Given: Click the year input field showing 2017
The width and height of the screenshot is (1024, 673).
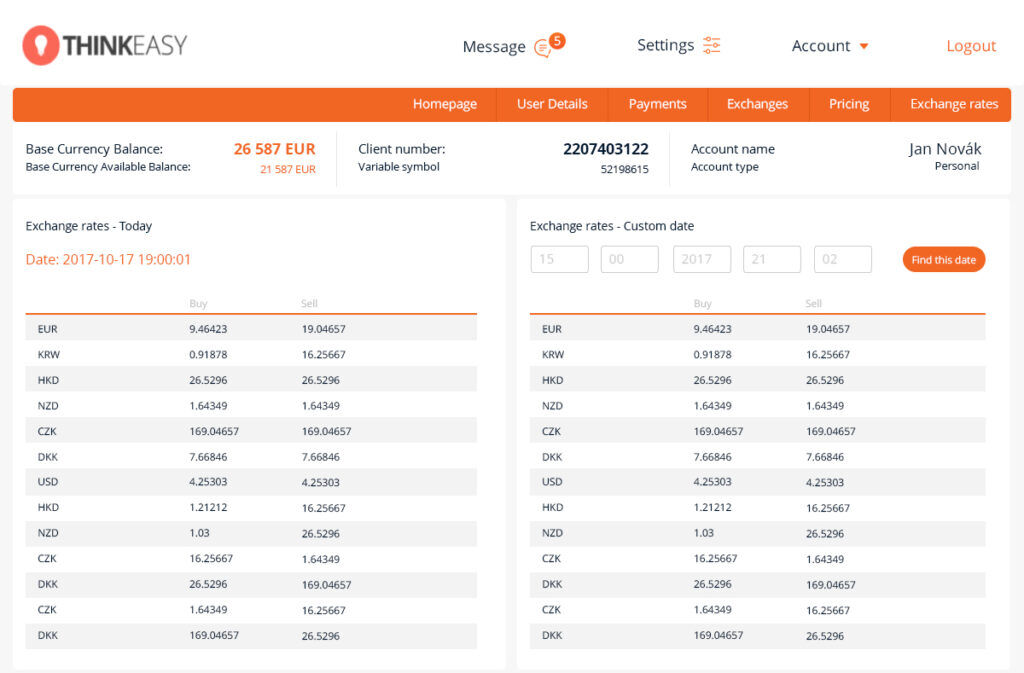Looking at the screenshot, I should (x=701, y=259).
